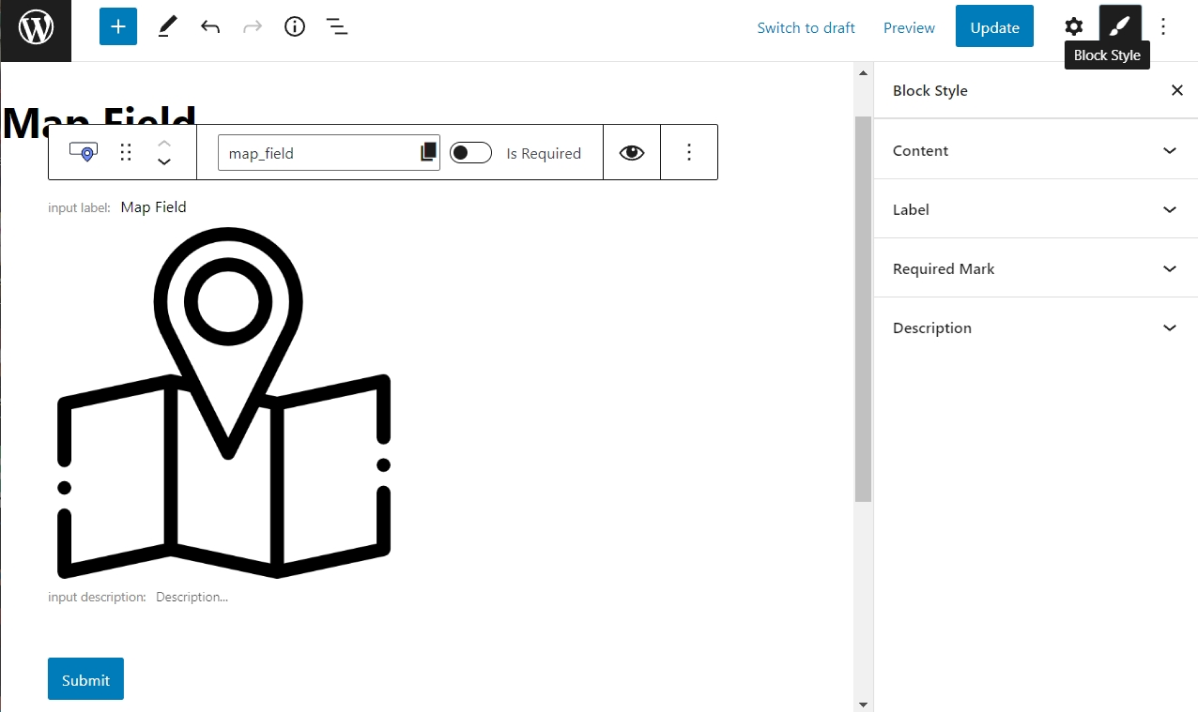Expand the Content panel
Viewport: 1200px width, 712px height.
(x=1035, y=150)
